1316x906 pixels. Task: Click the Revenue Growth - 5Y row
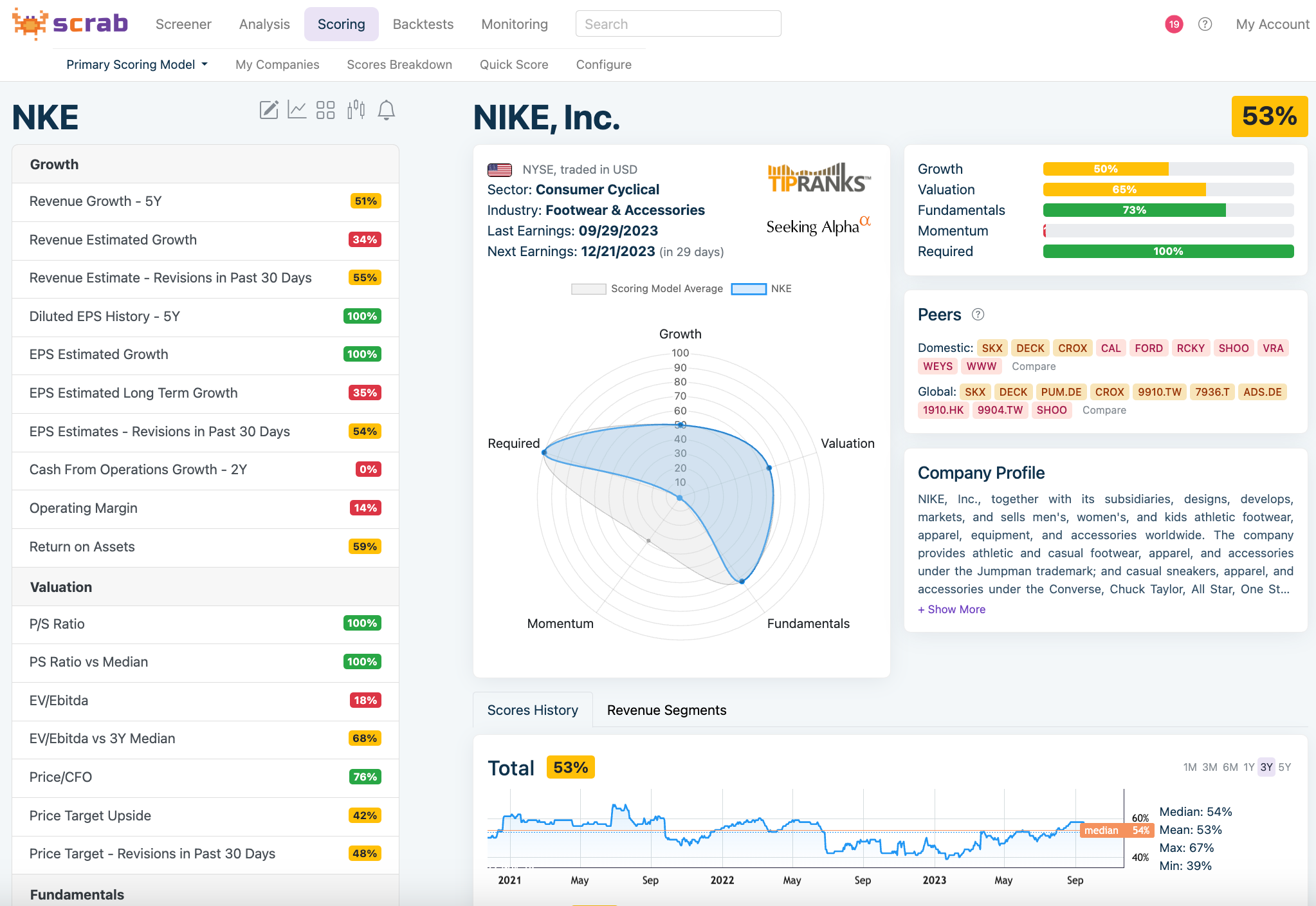coord(205,201)
